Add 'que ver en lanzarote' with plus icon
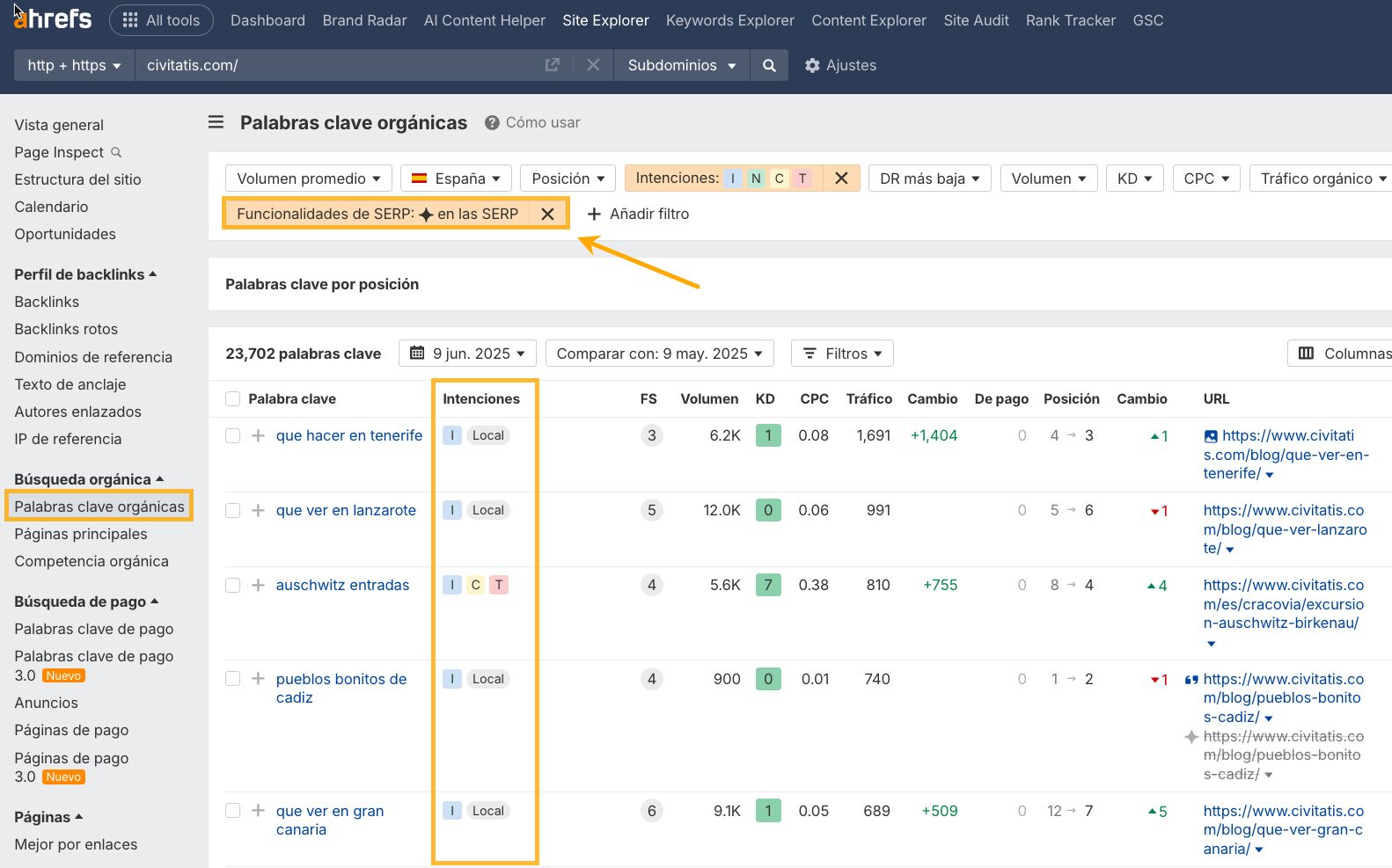Viewport: 1392px width, 868px height. coord(258,510)
